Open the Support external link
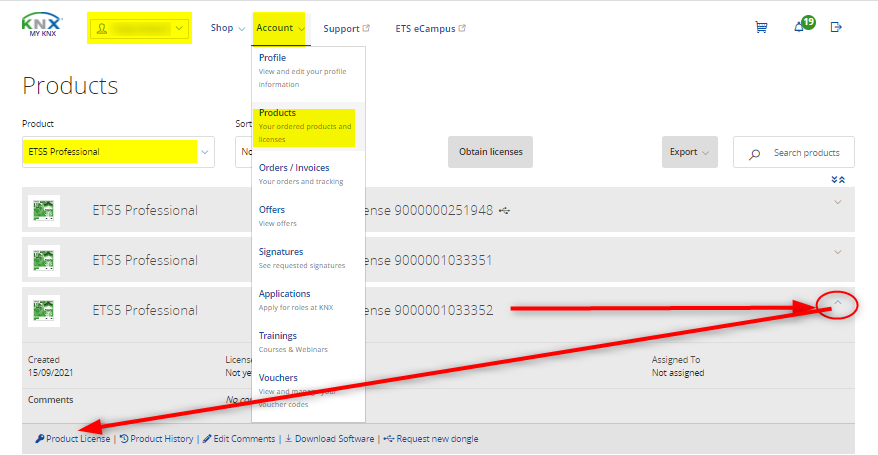Screen dimensions: 878x455 [346, 29]
